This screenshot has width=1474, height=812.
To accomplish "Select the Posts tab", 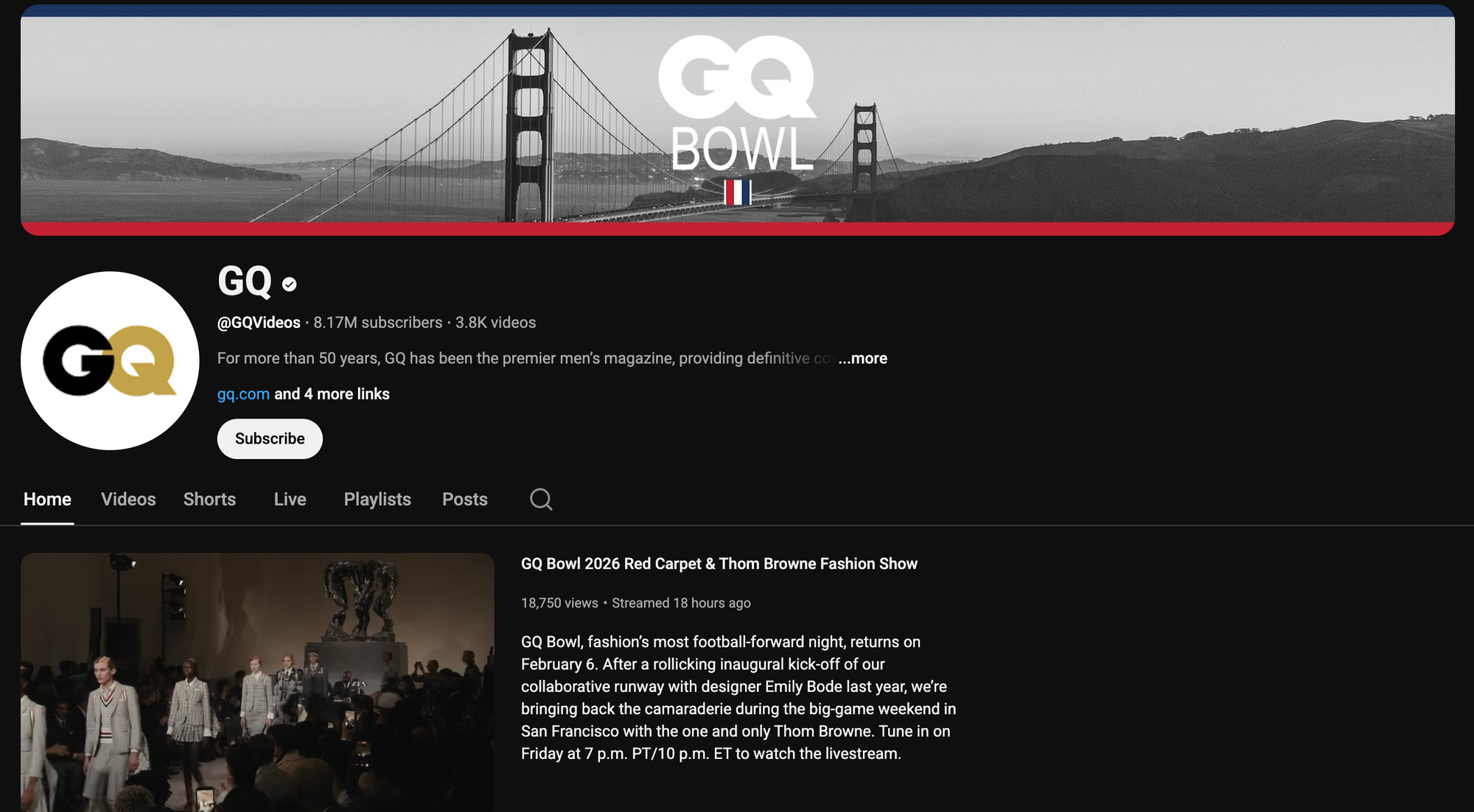I will (x=464, y=500).
